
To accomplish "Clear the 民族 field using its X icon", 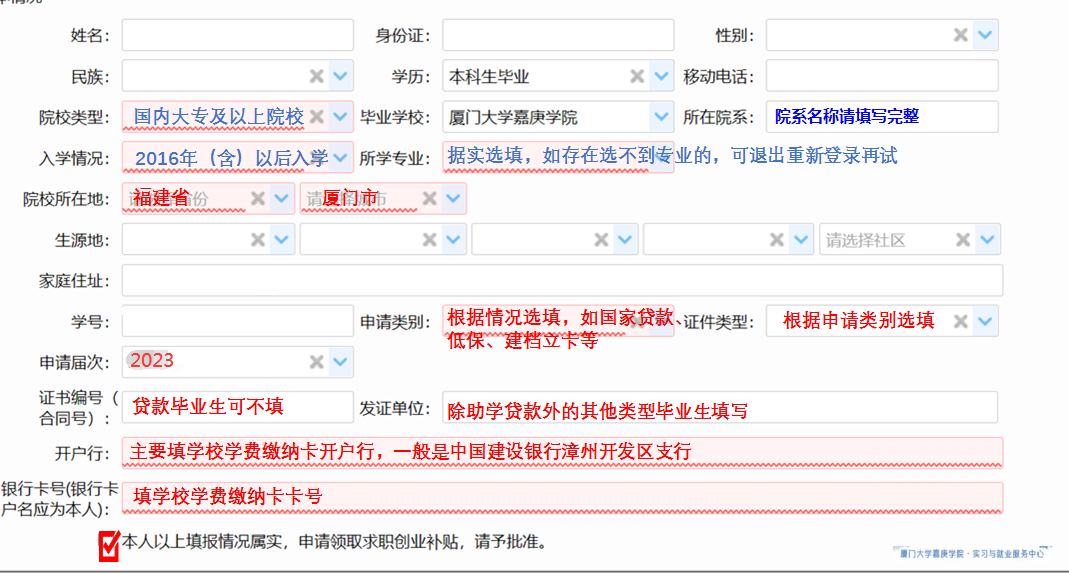I will [316, 76].
